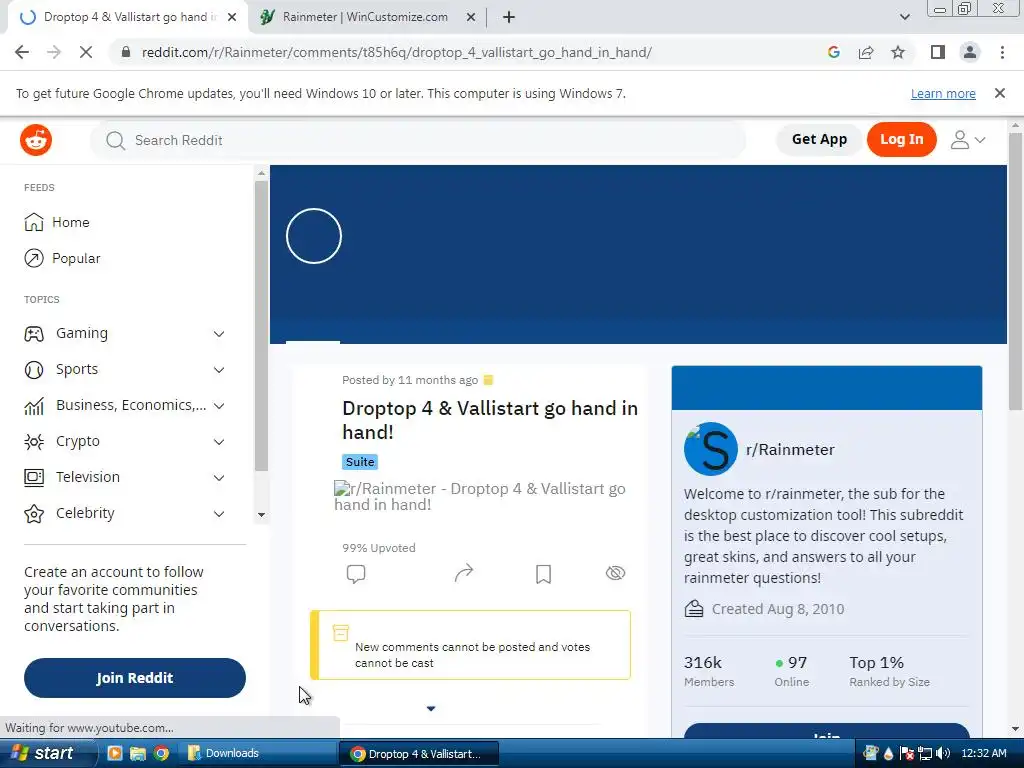Click the address bar URL

pos(396,52)
